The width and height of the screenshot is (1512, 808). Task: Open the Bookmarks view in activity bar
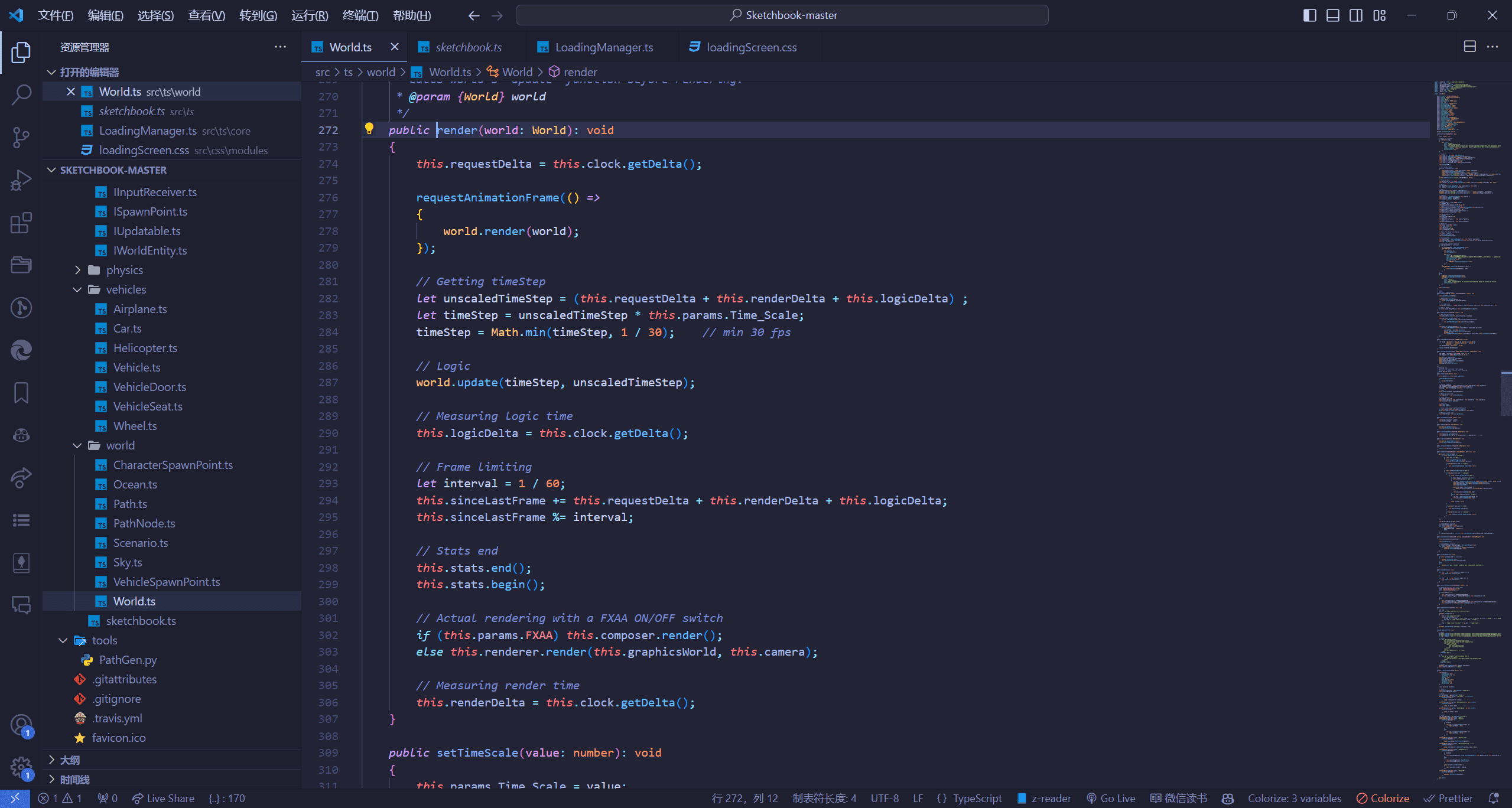pos(21,393)
